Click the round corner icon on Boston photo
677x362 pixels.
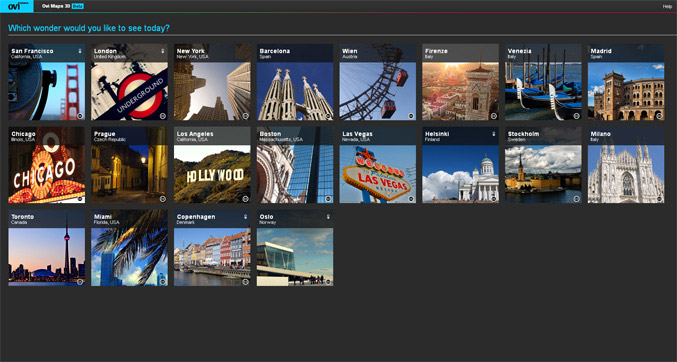328,199
